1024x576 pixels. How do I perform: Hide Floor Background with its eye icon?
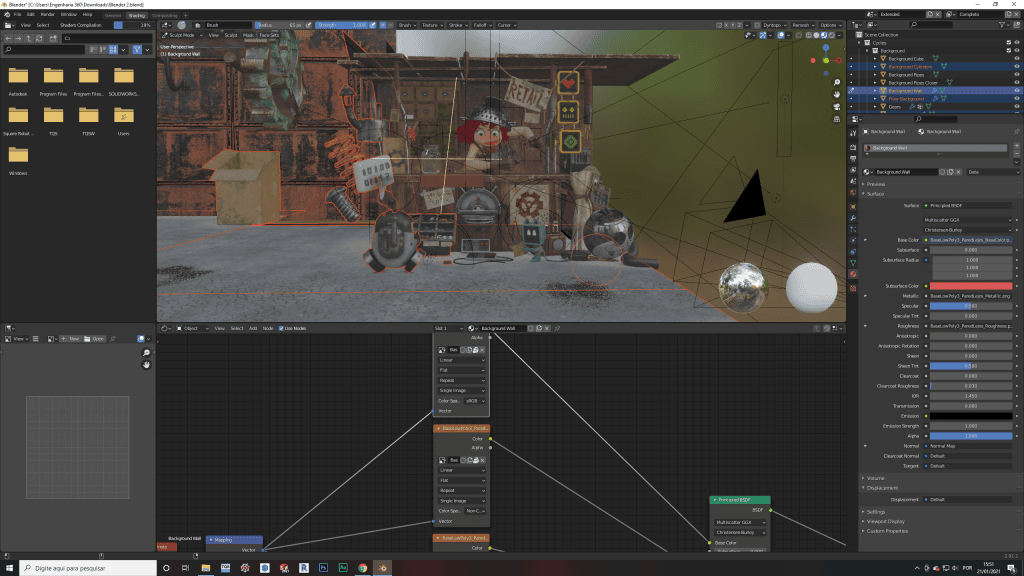click(1016, 99)
